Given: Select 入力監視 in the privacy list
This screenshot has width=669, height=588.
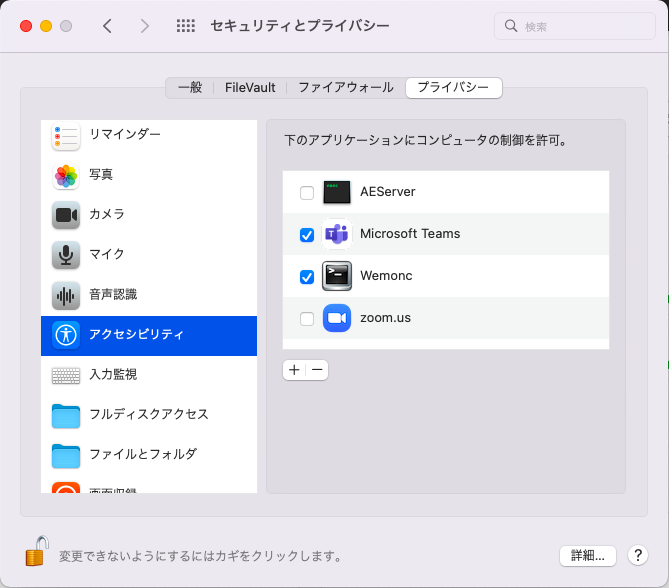Looking at the screenshot, I should (149, 376).
